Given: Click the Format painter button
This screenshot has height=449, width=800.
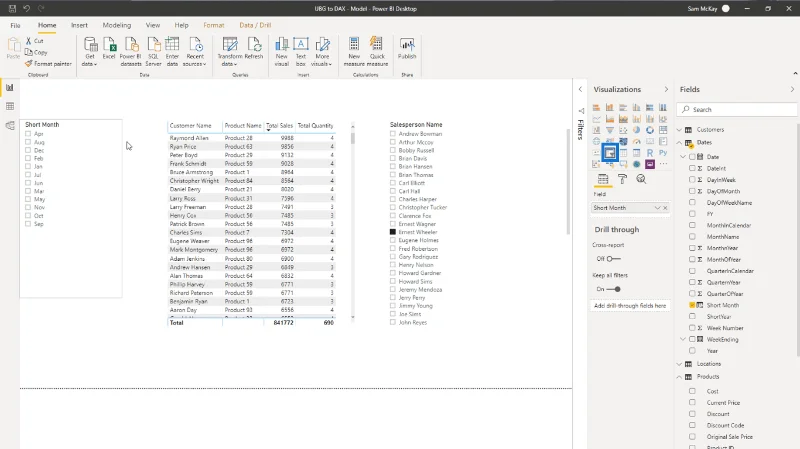Looking at the screenshot, I should [x=48, y=64].
